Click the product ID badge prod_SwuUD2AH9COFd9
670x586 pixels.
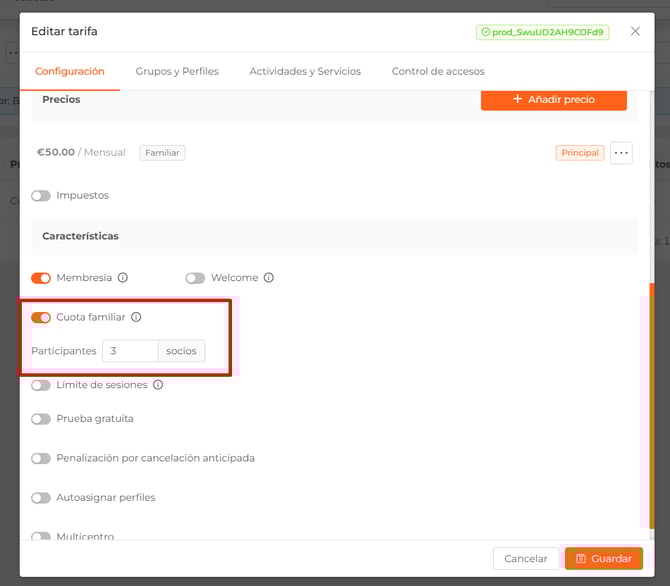click(542, 32)
